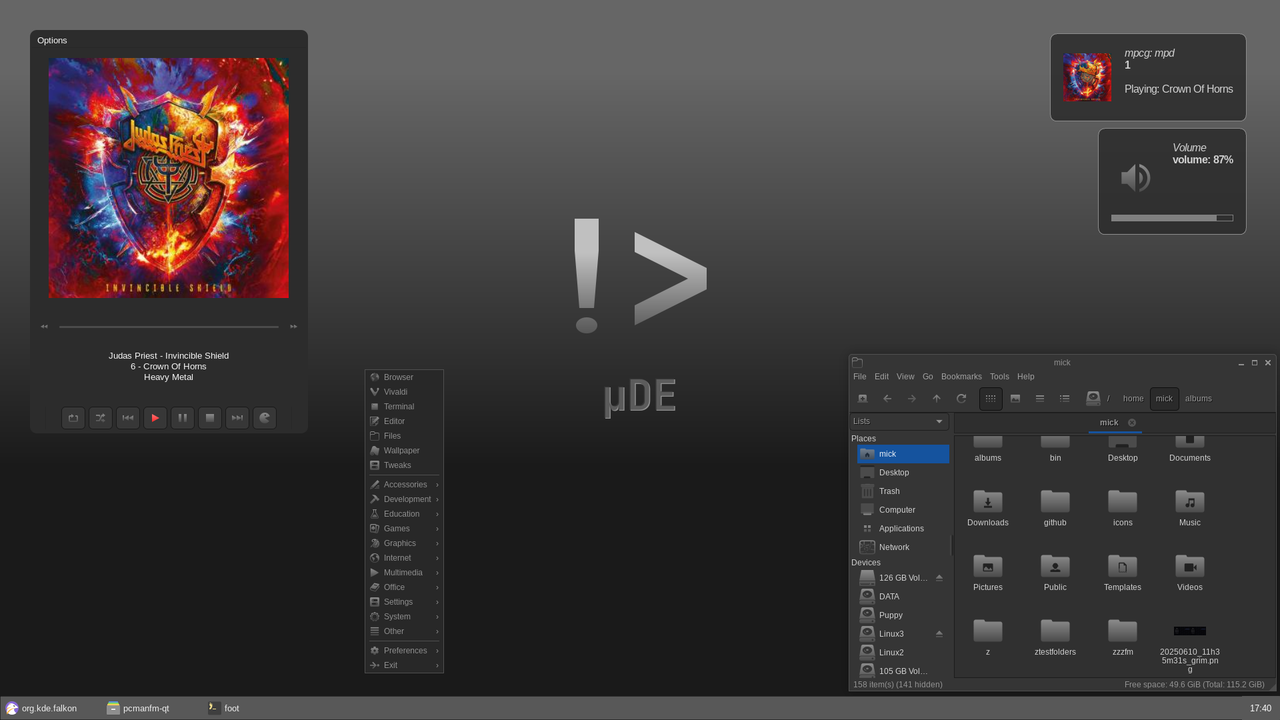The width and height of the screenshot is (1280, 720).
Task: Click mick button in the path bar
Action: coord(1164,398)
